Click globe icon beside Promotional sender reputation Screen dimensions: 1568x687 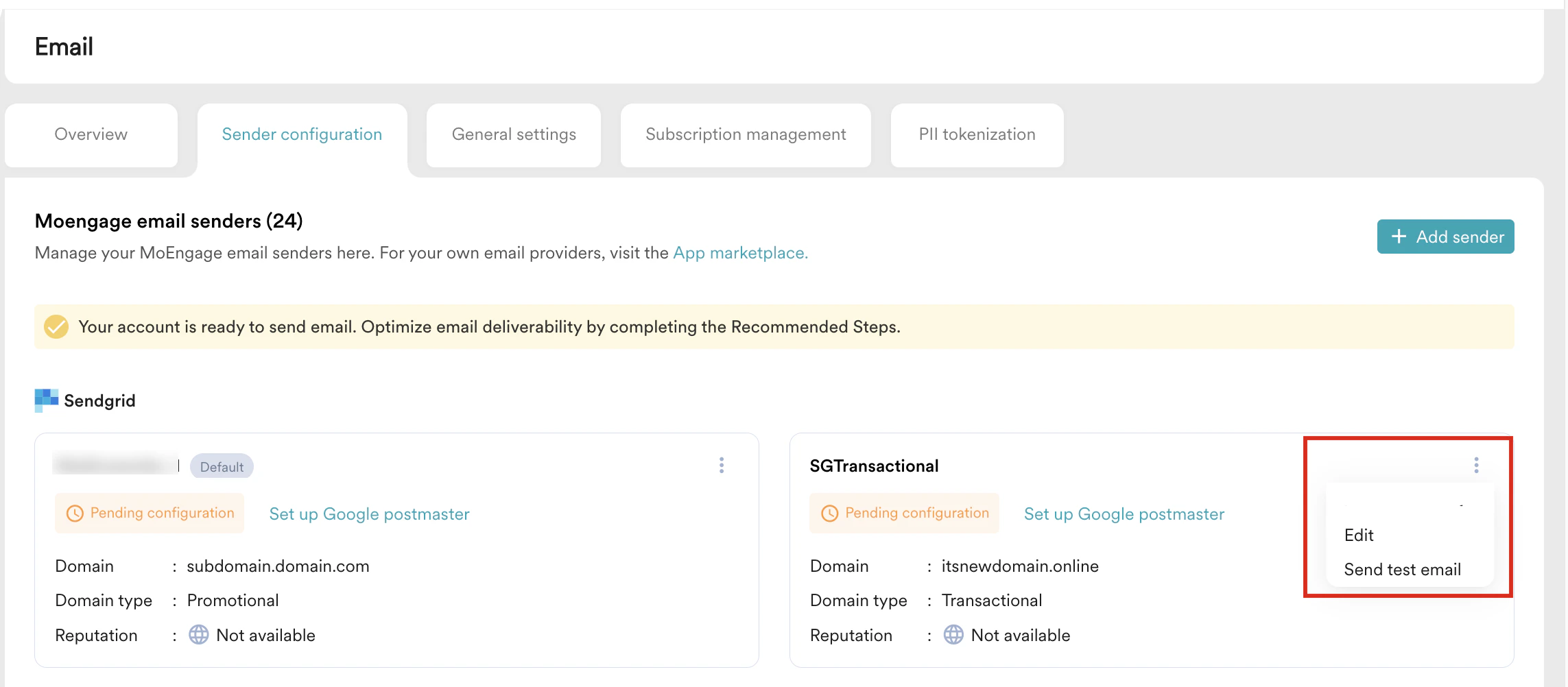(x=199, y=635)
